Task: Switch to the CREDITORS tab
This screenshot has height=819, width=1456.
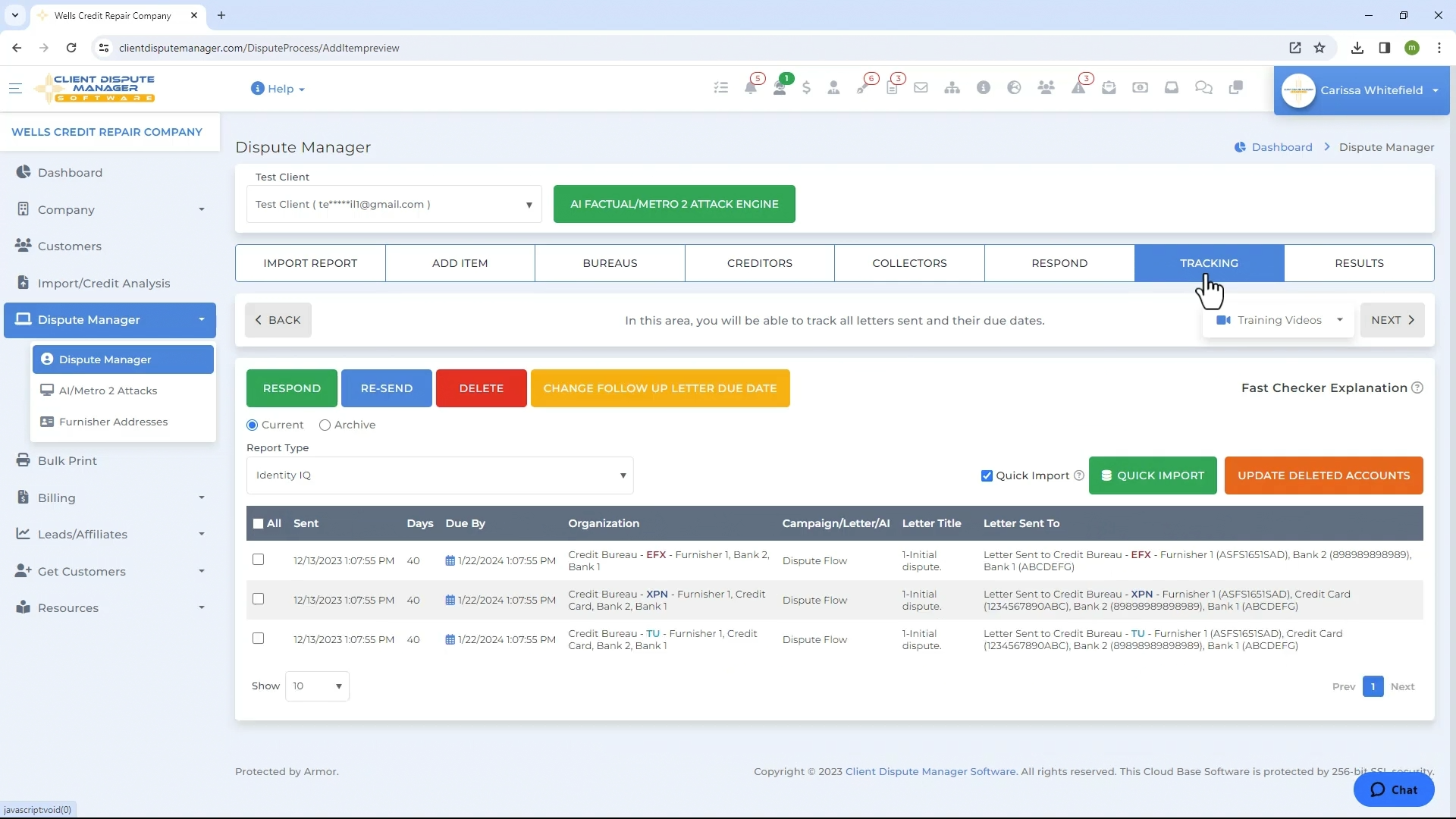Action: pyautogui.click(x=759, y=263)
